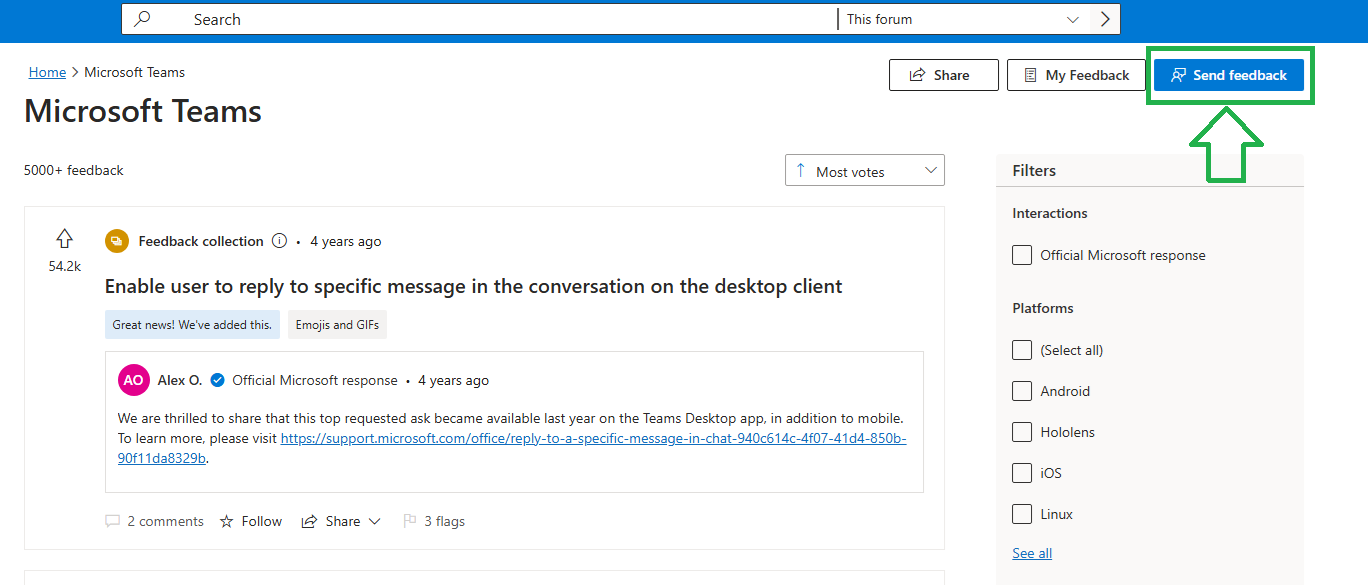Click the Great news! We've added this tag
The height and width of the screenshot is (585, 1368).
[192, 325]
